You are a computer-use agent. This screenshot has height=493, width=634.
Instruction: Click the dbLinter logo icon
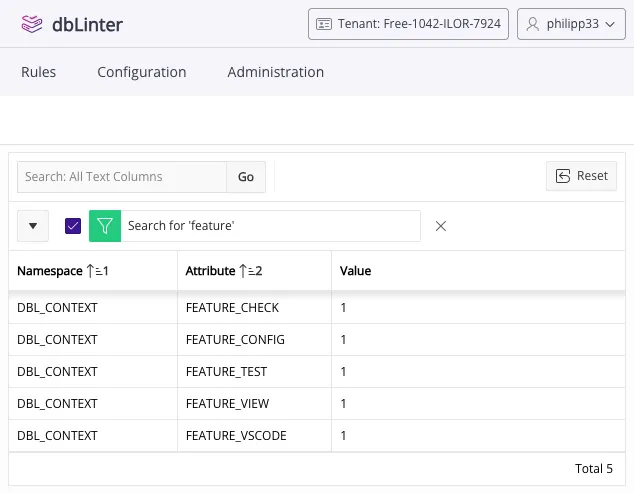pyautogui.click(x=33, y=24)
